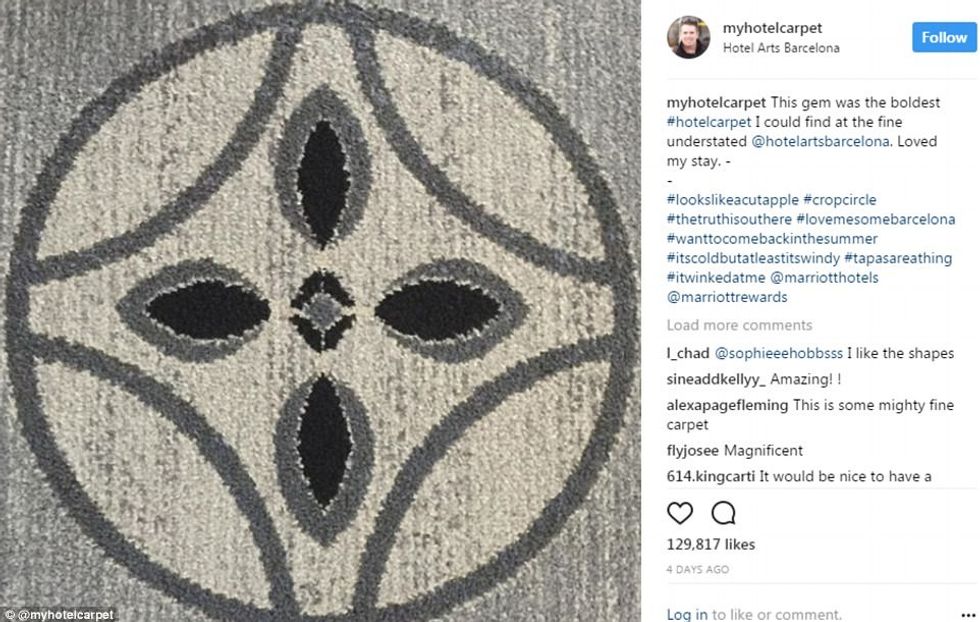This screenshot has height=622, width=980.
Task: Open the 4 DAYS AGO timestamp
Action: (x=698, y=569)
